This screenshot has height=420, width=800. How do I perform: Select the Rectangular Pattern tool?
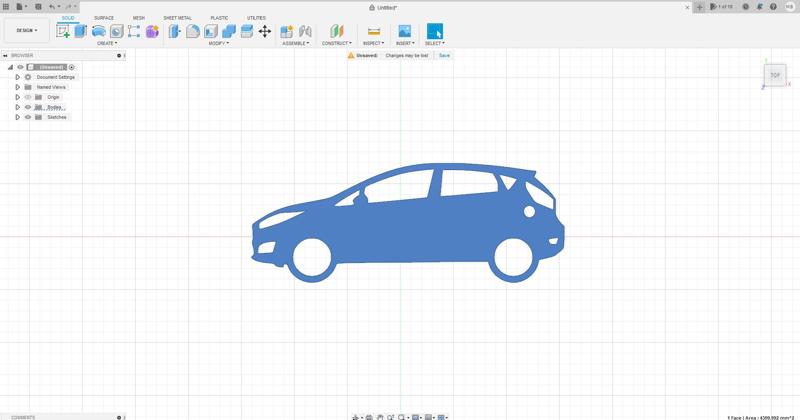pos(134,31)
